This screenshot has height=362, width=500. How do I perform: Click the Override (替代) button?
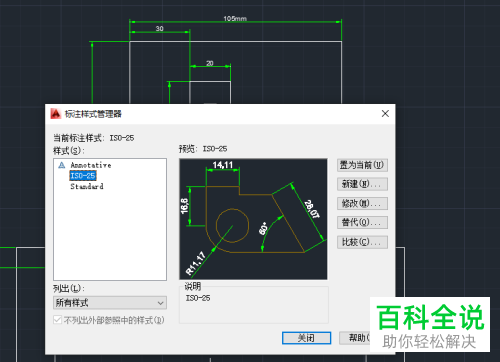point(362,222)
